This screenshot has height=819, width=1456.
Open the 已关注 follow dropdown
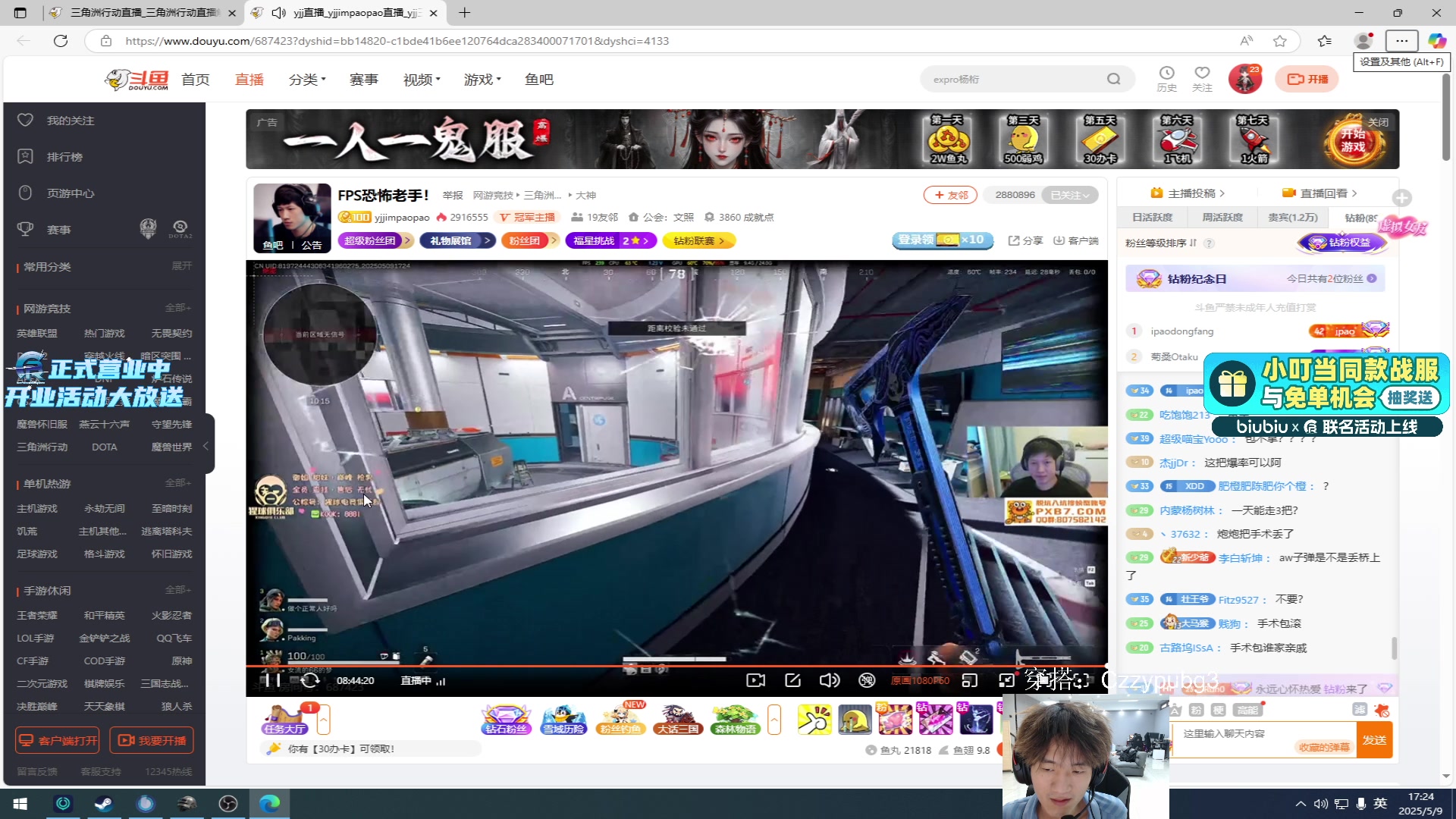tap(1069, 195)
